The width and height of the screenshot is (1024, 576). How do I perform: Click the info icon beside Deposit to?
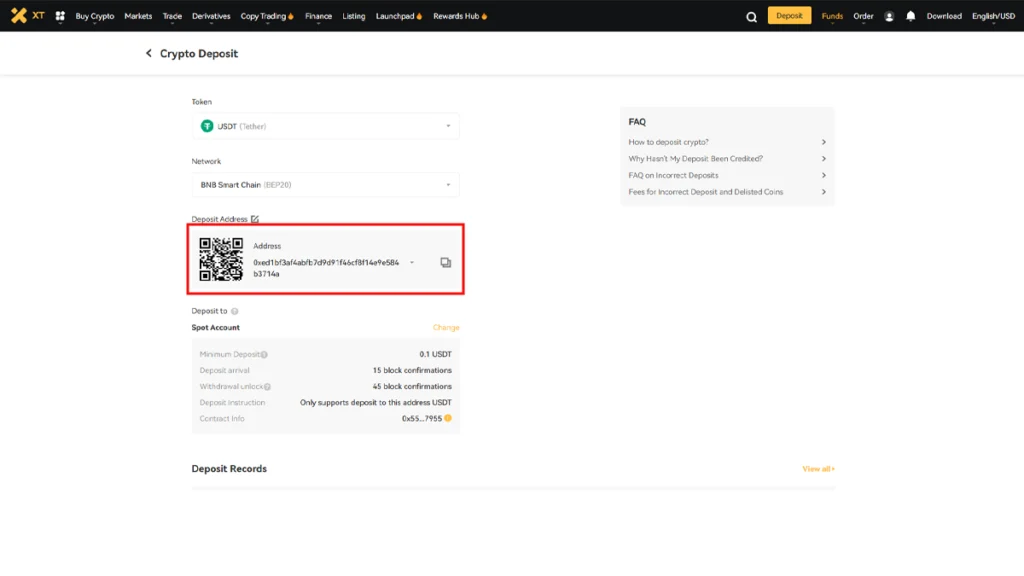234,312
